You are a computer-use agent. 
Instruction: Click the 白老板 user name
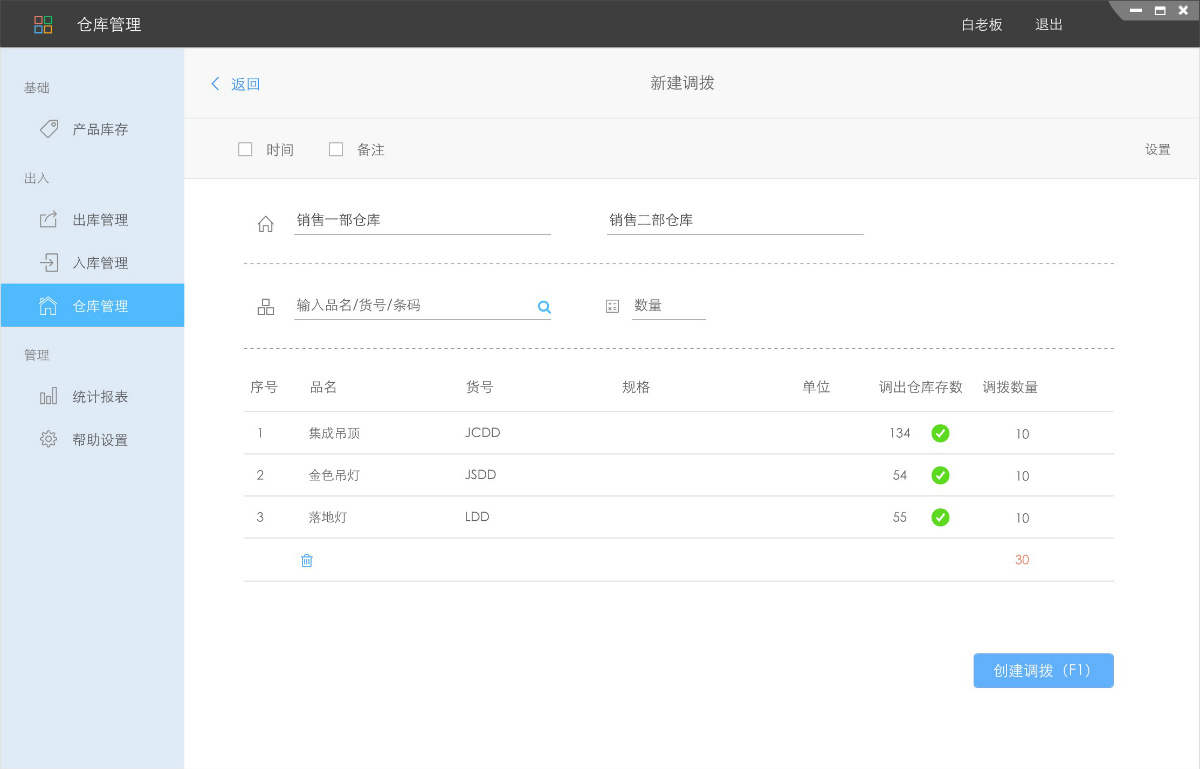[x=982, y=24]
